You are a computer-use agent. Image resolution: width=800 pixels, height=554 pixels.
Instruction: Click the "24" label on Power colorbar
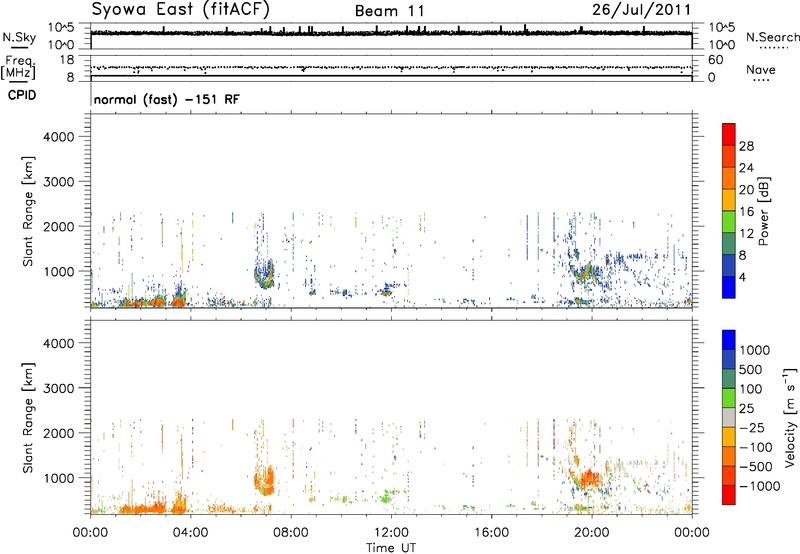point(746,168)
